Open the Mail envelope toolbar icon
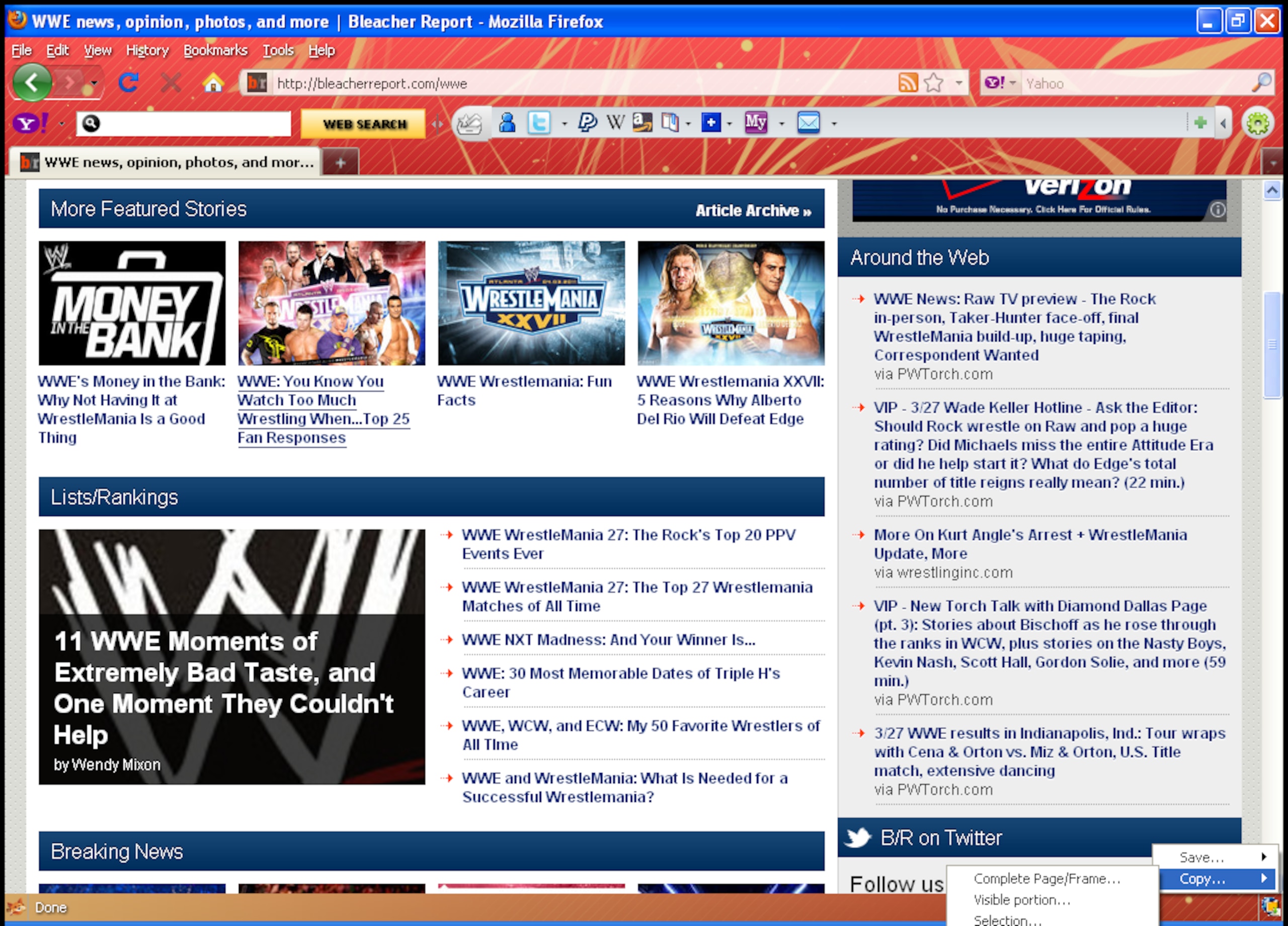1288x926 pixels. pyautogui.click(x=808, y=123)
